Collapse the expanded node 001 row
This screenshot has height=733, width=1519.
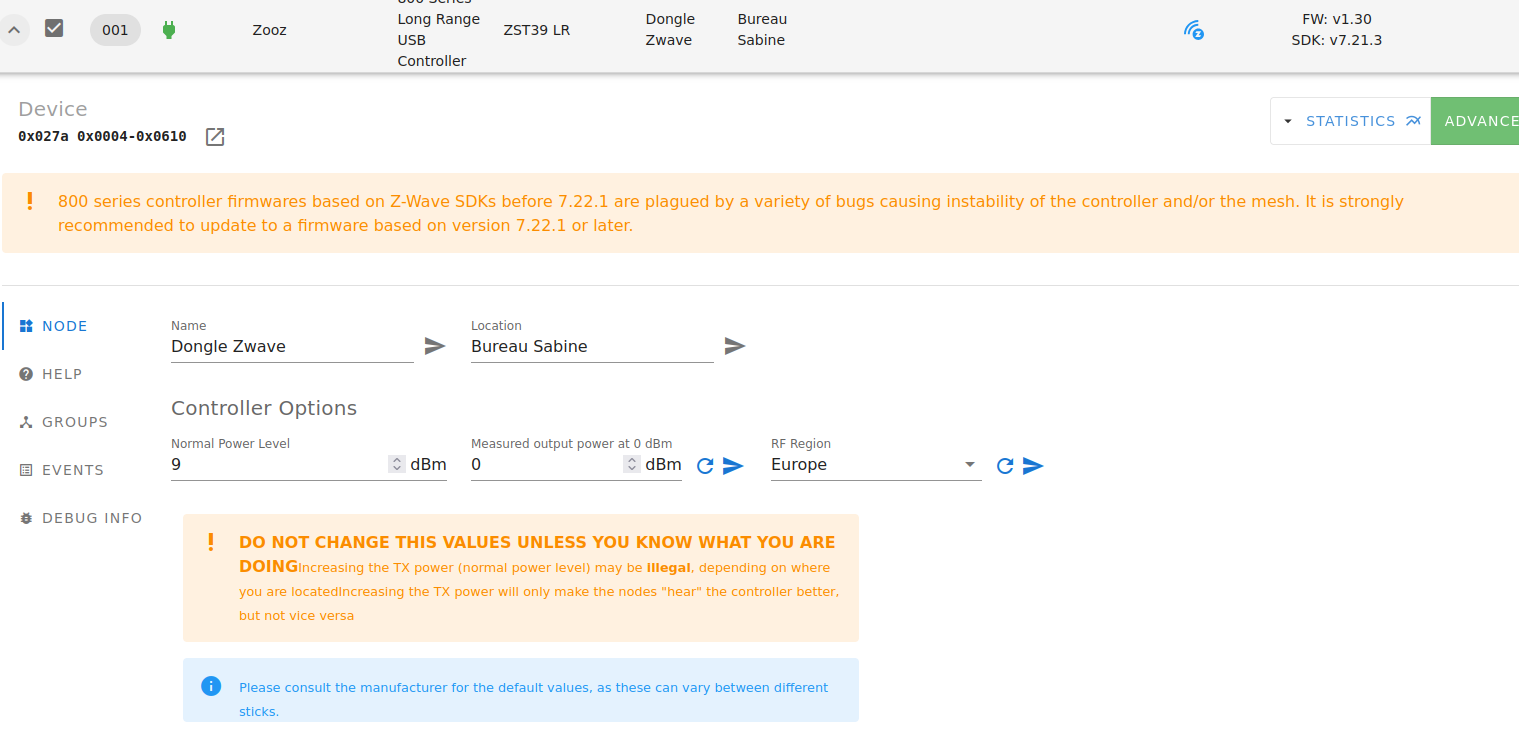14,30
